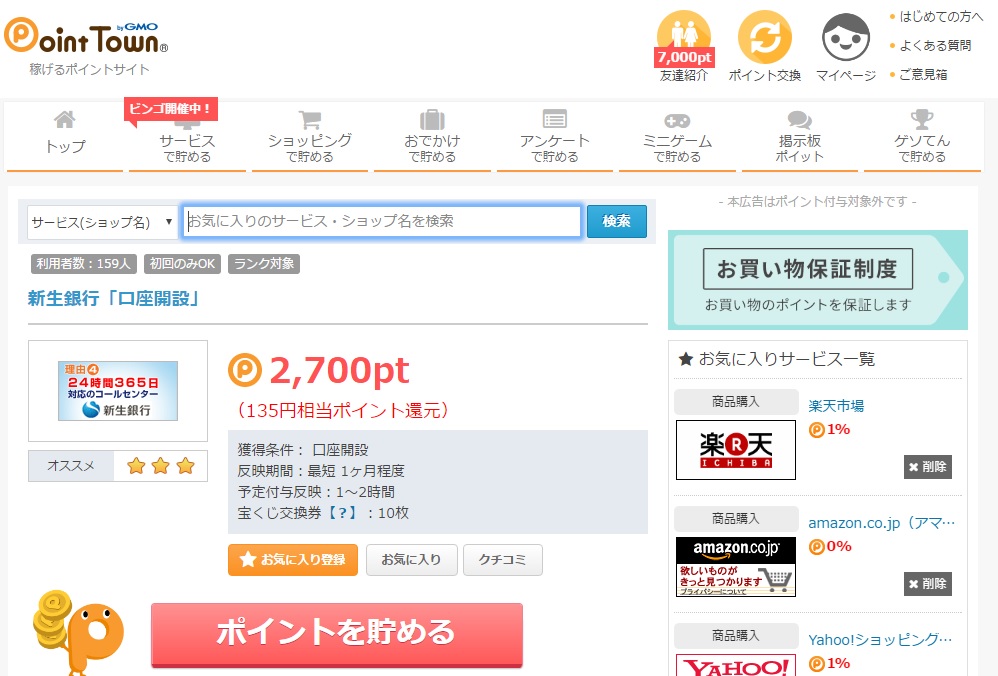Open the クチコミ button

click(x=503, y=560)
